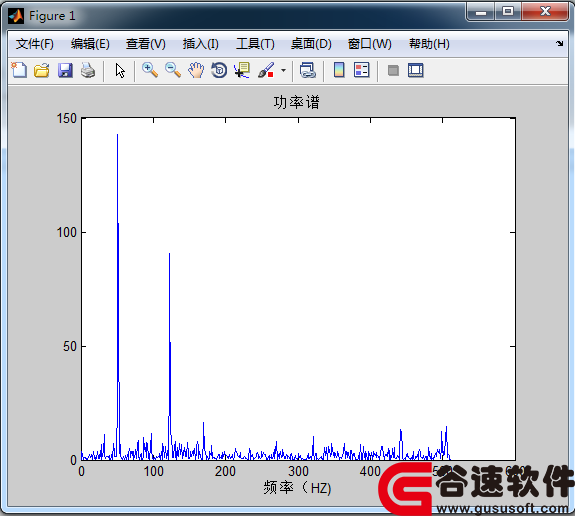The width and height of the screenshot is (575, 516).
Task: Open the 编辑(E) menu
Action: [x=90, y=44]
